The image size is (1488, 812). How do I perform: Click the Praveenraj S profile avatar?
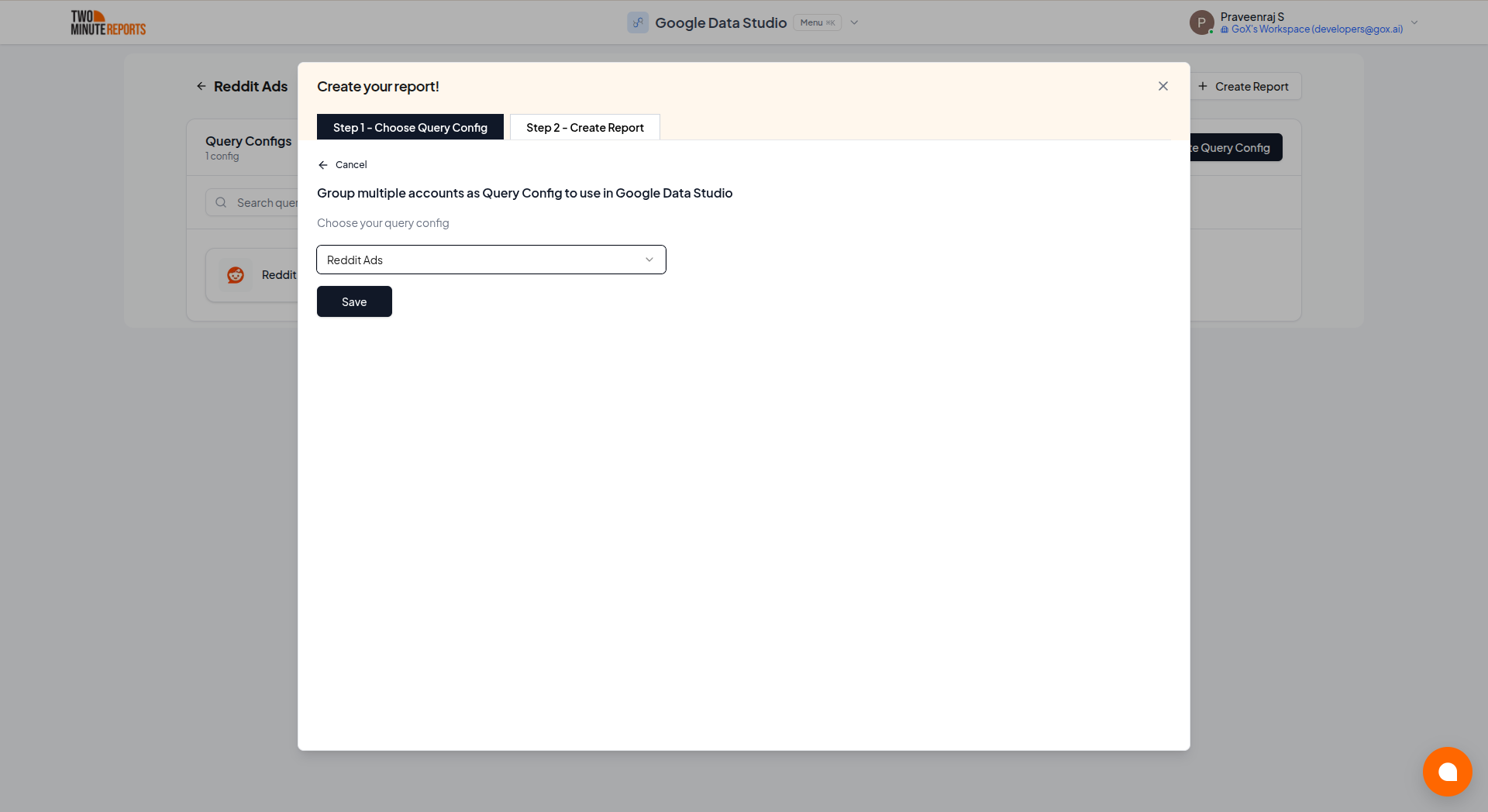point(1201,22)
